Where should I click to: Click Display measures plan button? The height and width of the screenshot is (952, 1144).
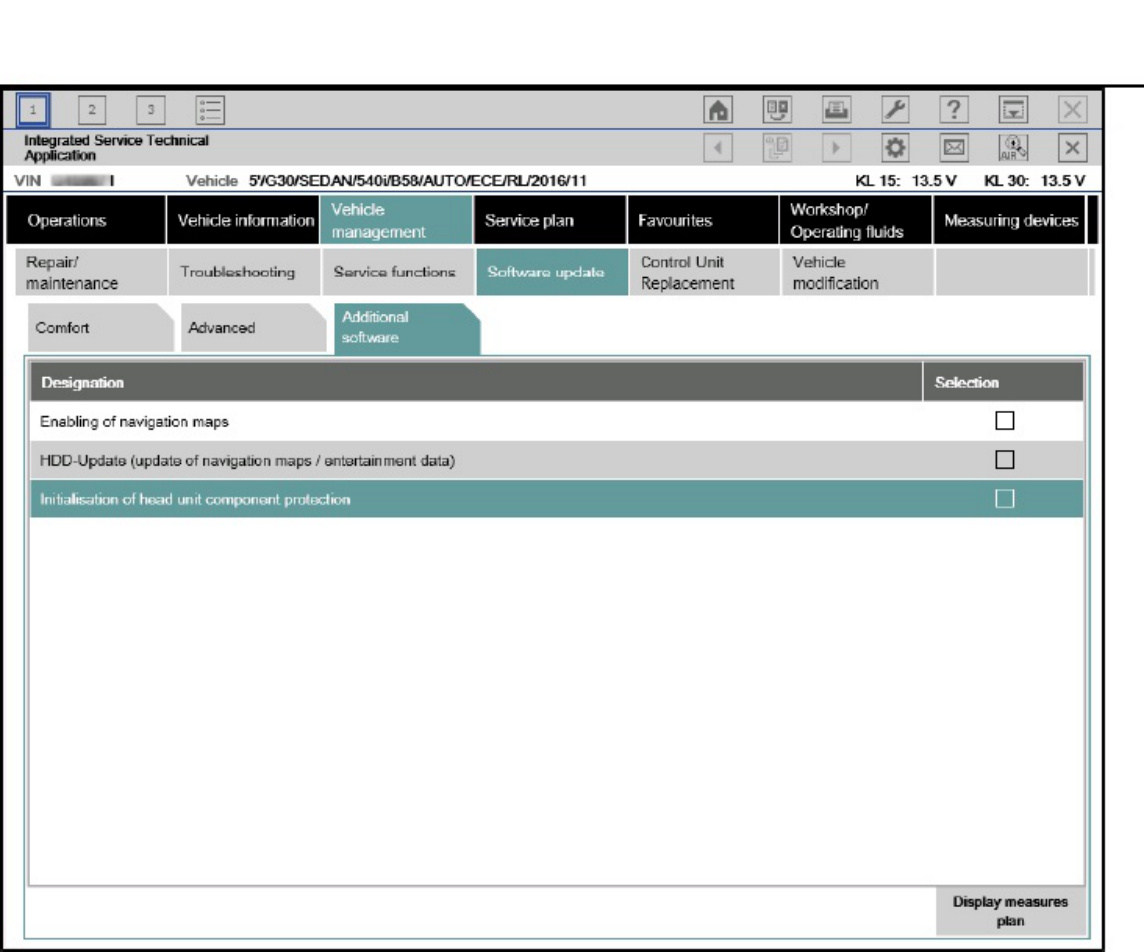click(x=1010, y=911)
